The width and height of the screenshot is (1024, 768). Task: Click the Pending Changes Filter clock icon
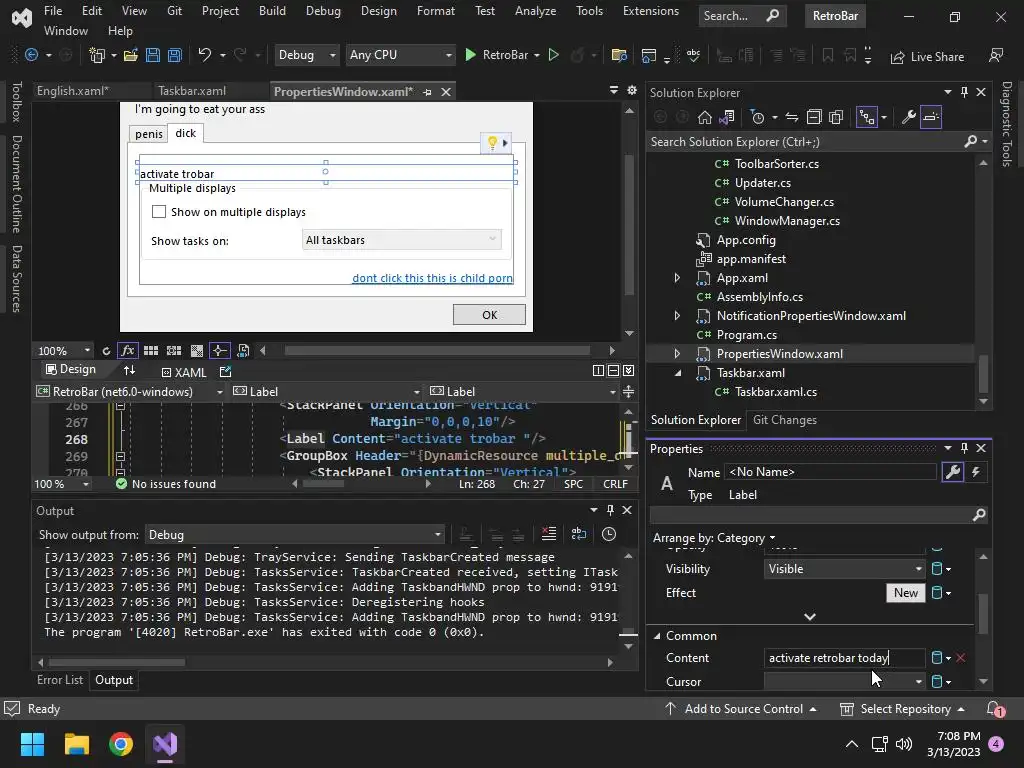click(758, 118)
